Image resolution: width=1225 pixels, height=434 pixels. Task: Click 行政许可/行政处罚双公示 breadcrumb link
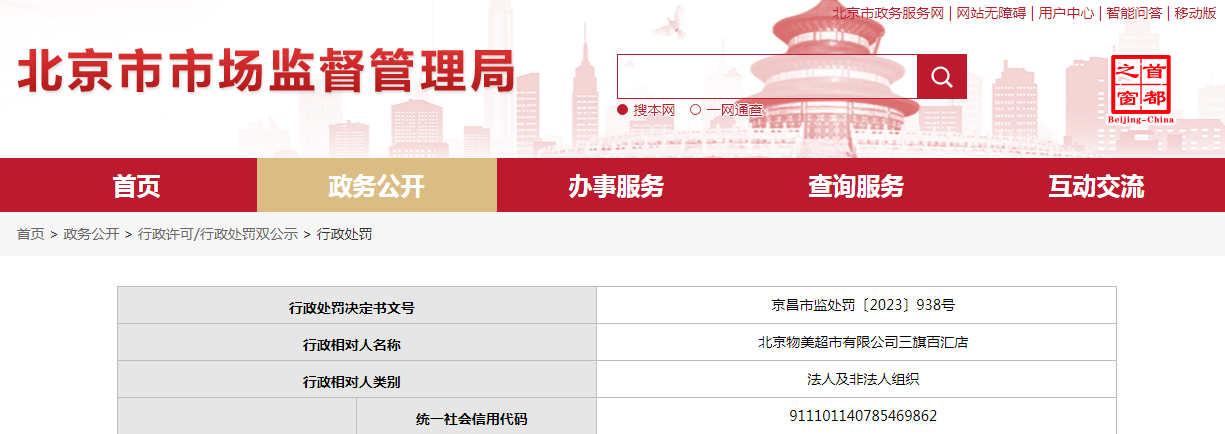[218, 234]
